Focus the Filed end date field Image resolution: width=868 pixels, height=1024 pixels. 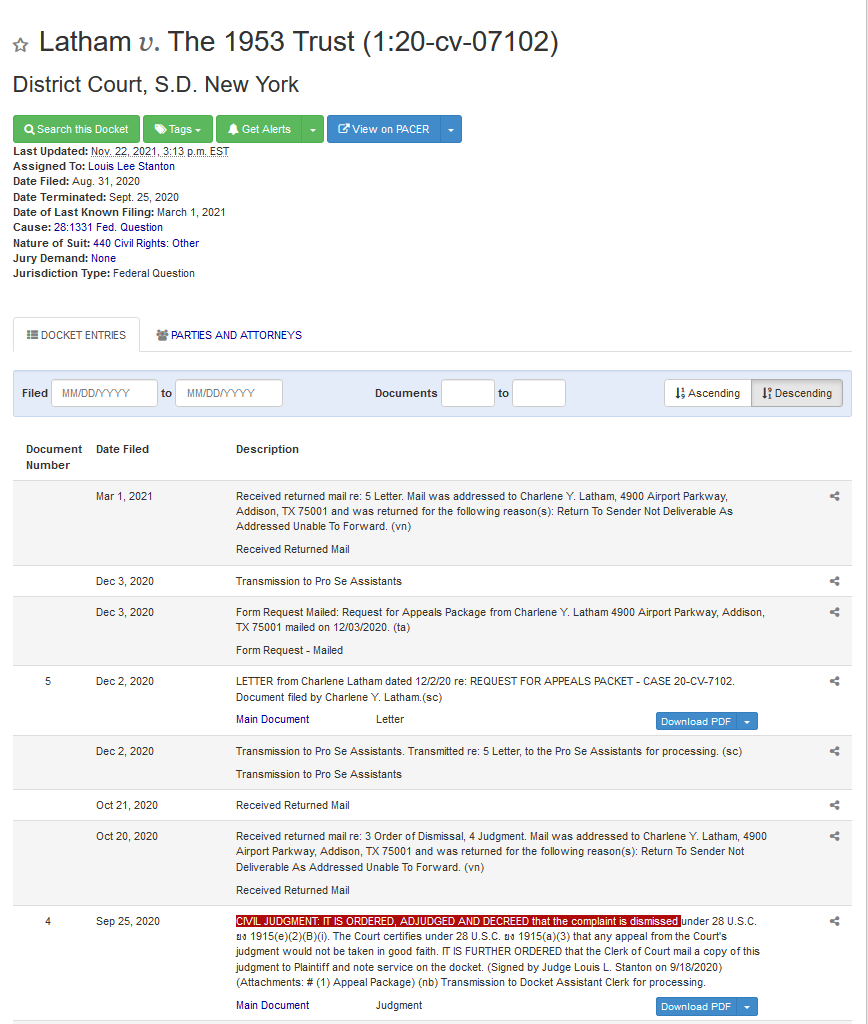[229, 393]
